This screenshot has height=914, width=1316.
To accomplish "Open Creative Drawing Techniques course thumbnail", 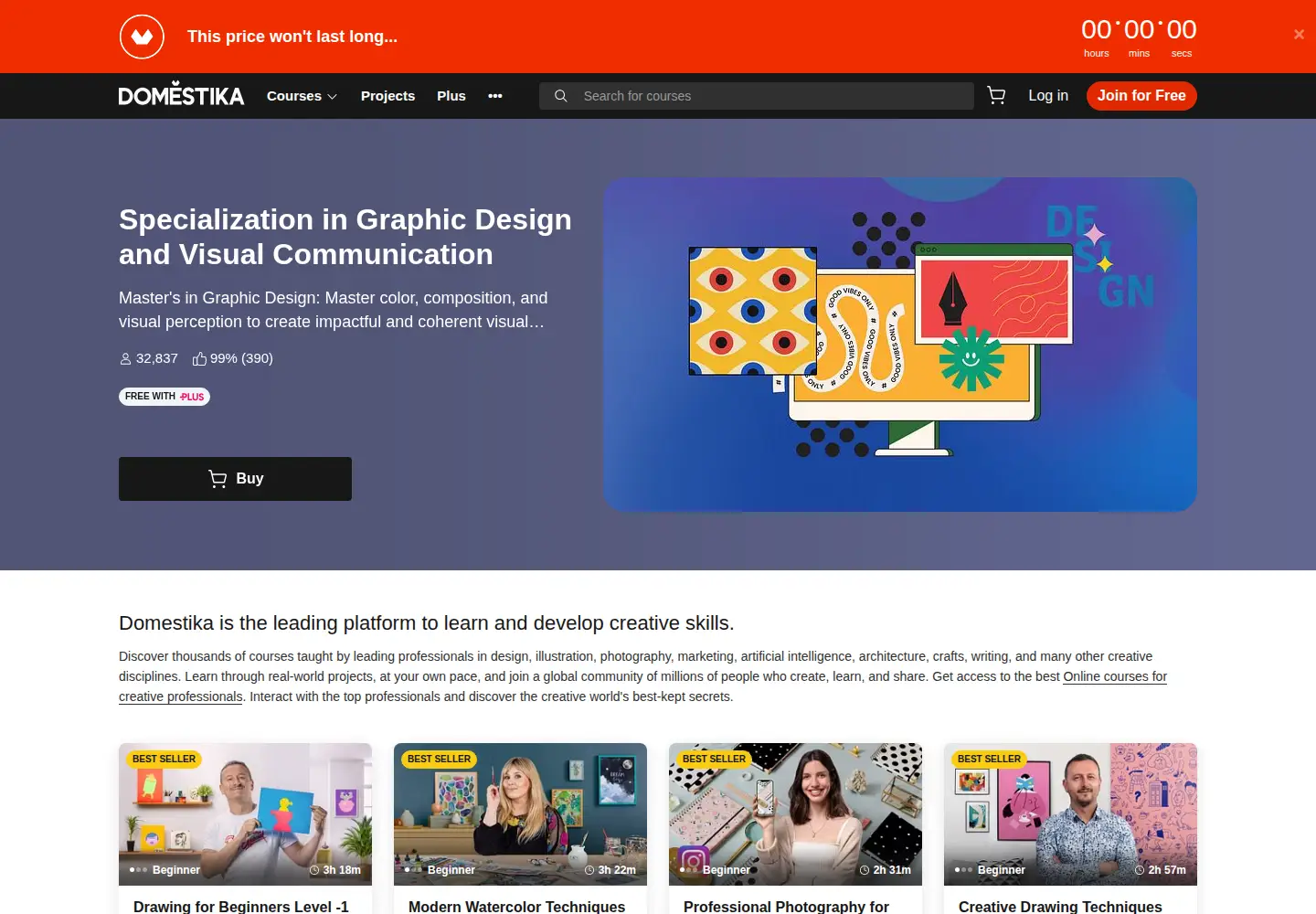I will click(1070, 814).
